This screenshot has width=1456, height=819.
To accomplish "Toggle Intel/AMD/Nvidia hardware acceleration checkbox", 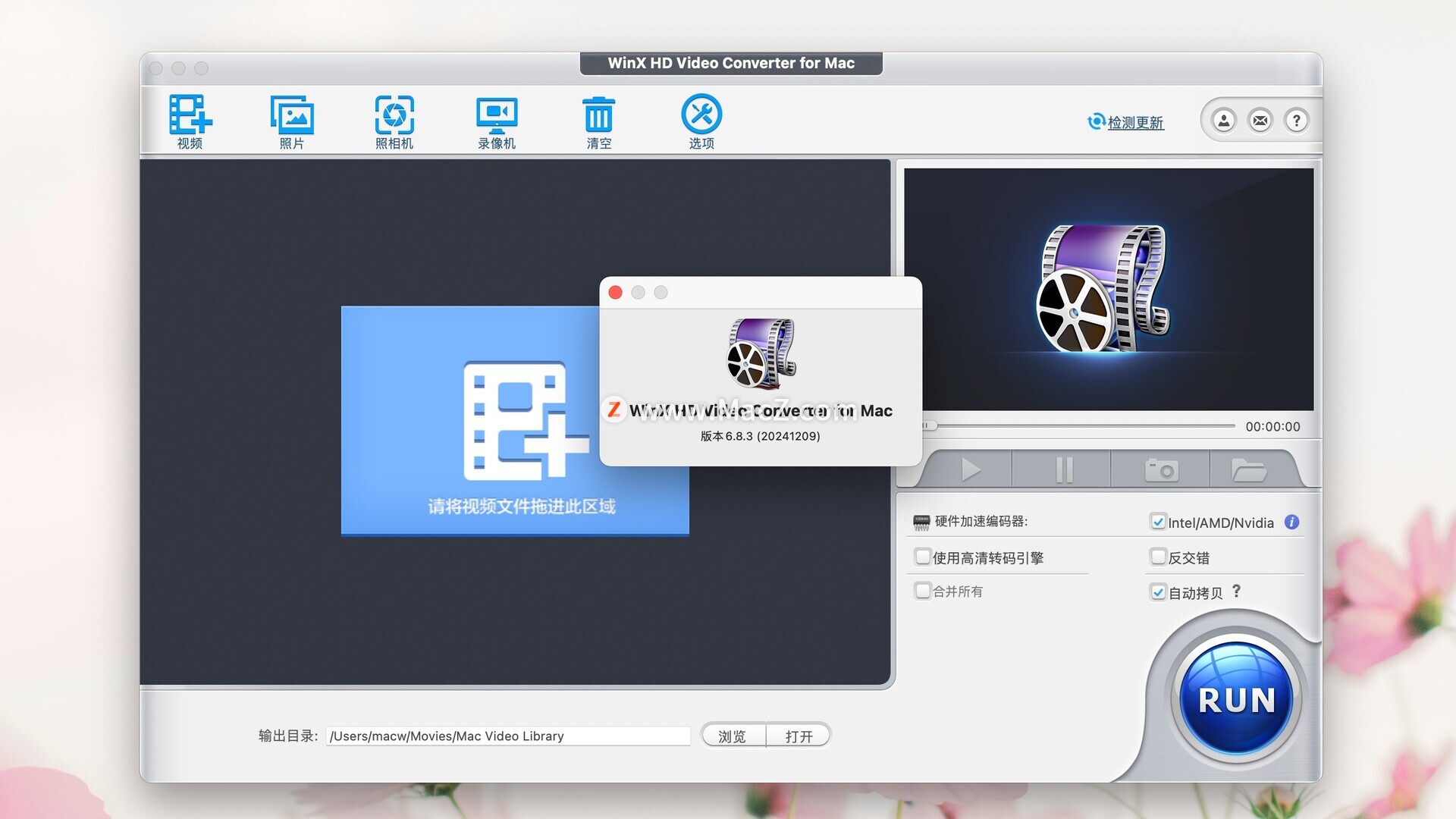I will tap(1158, 522).
